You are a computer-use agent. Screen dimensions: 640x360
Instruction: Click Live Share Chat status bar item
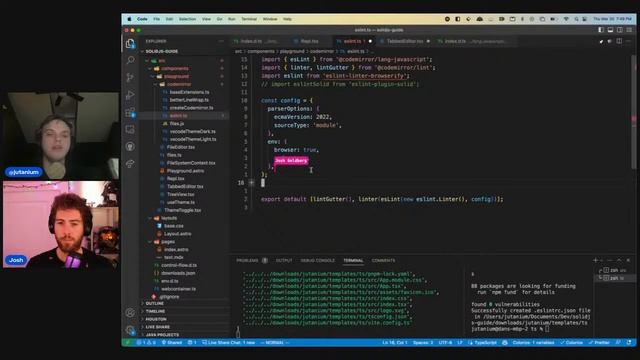click(x=229, y=342)
